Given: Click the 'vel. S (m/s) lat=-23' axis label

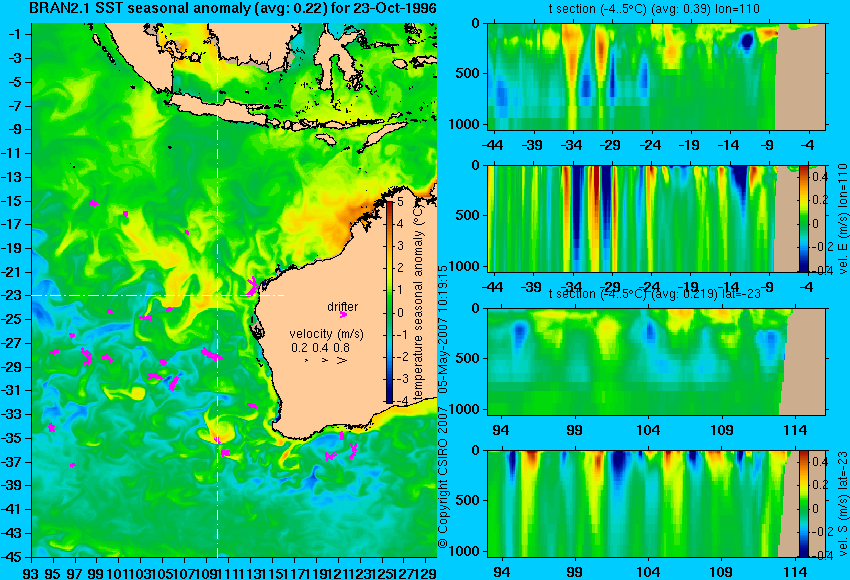Looking at the screenshot, I should (842, 504).
